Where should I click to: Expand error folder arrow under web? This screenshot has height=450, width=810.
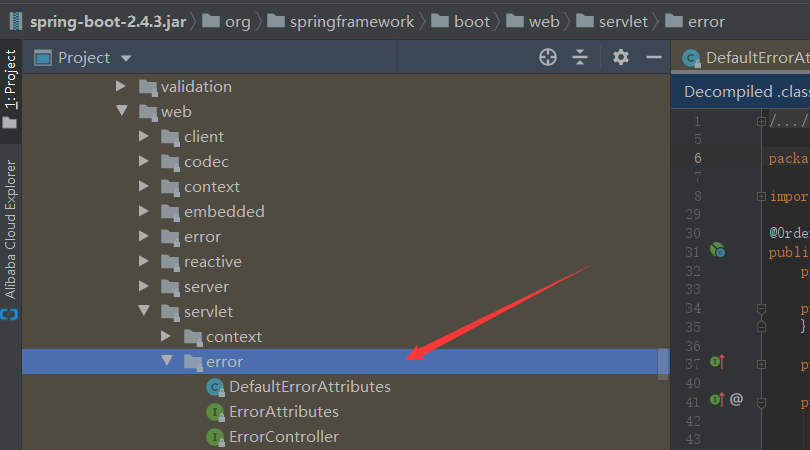[x=144, y=236]
